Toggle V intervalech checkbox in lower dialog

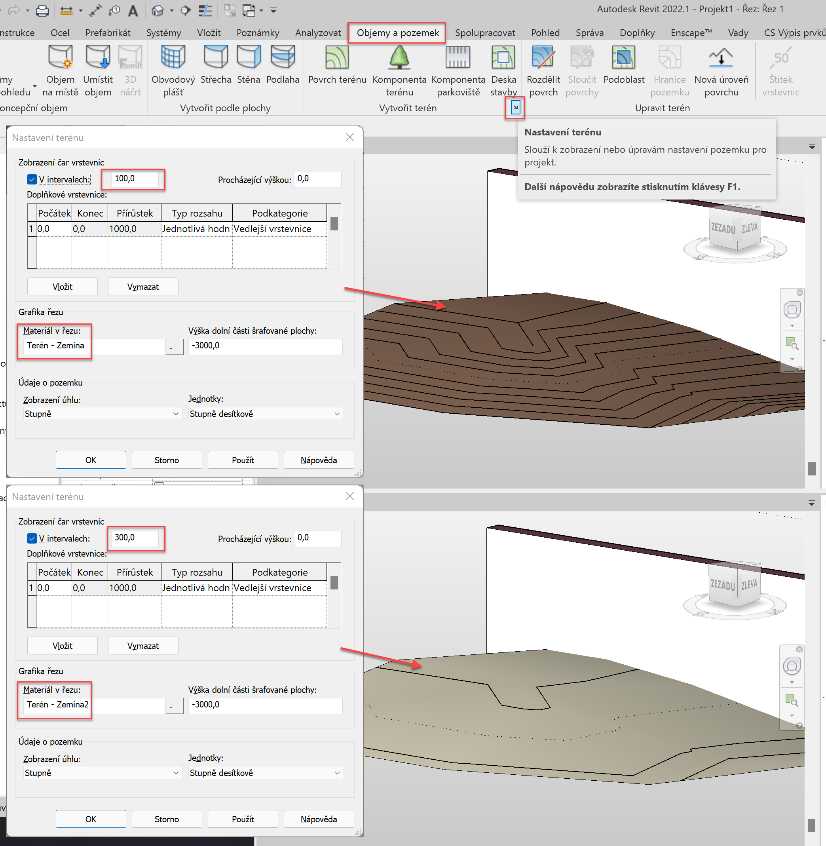32,538
